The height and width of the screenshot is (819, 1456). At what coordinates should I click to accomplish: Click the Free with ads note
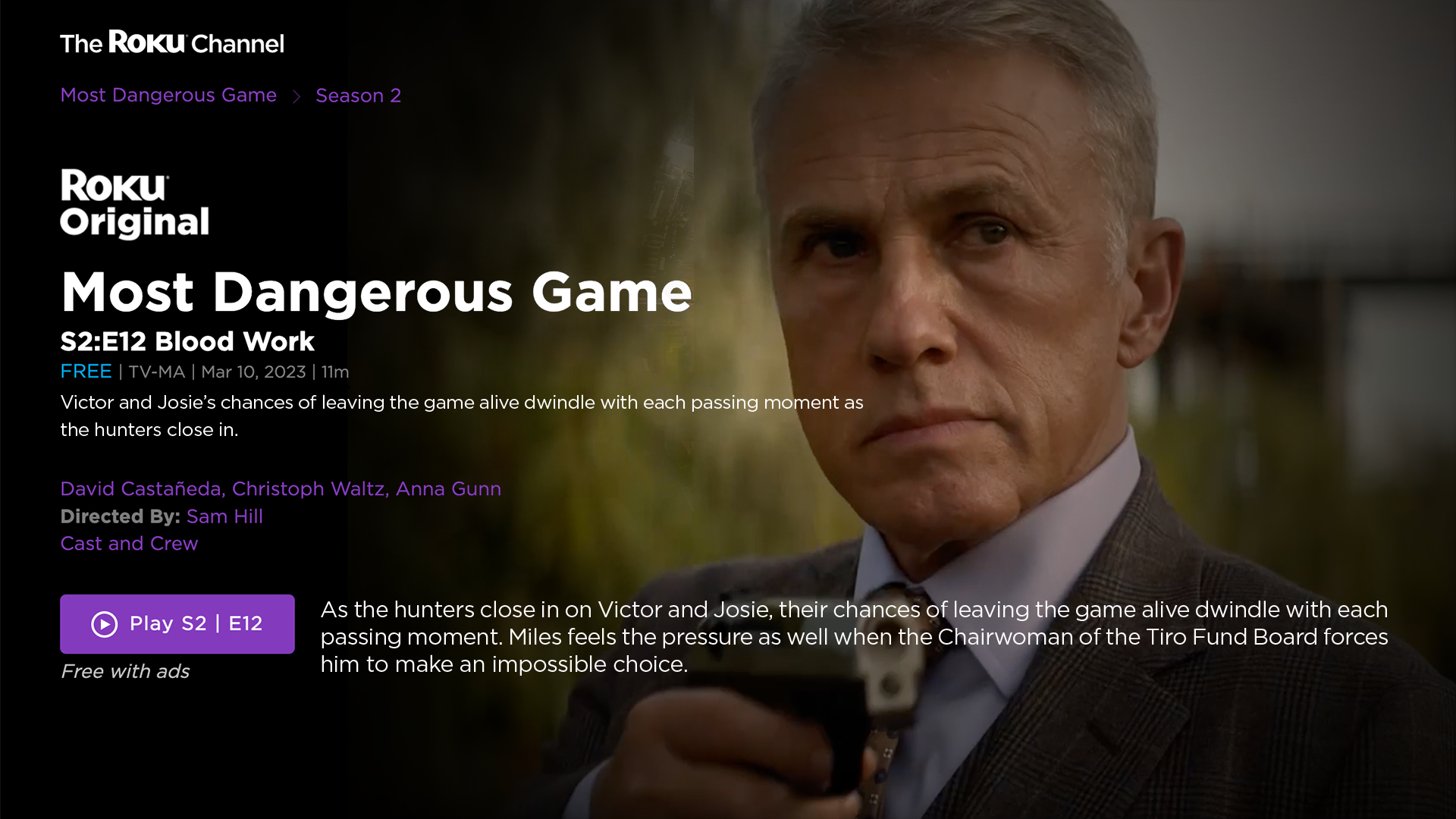(125, 671)
